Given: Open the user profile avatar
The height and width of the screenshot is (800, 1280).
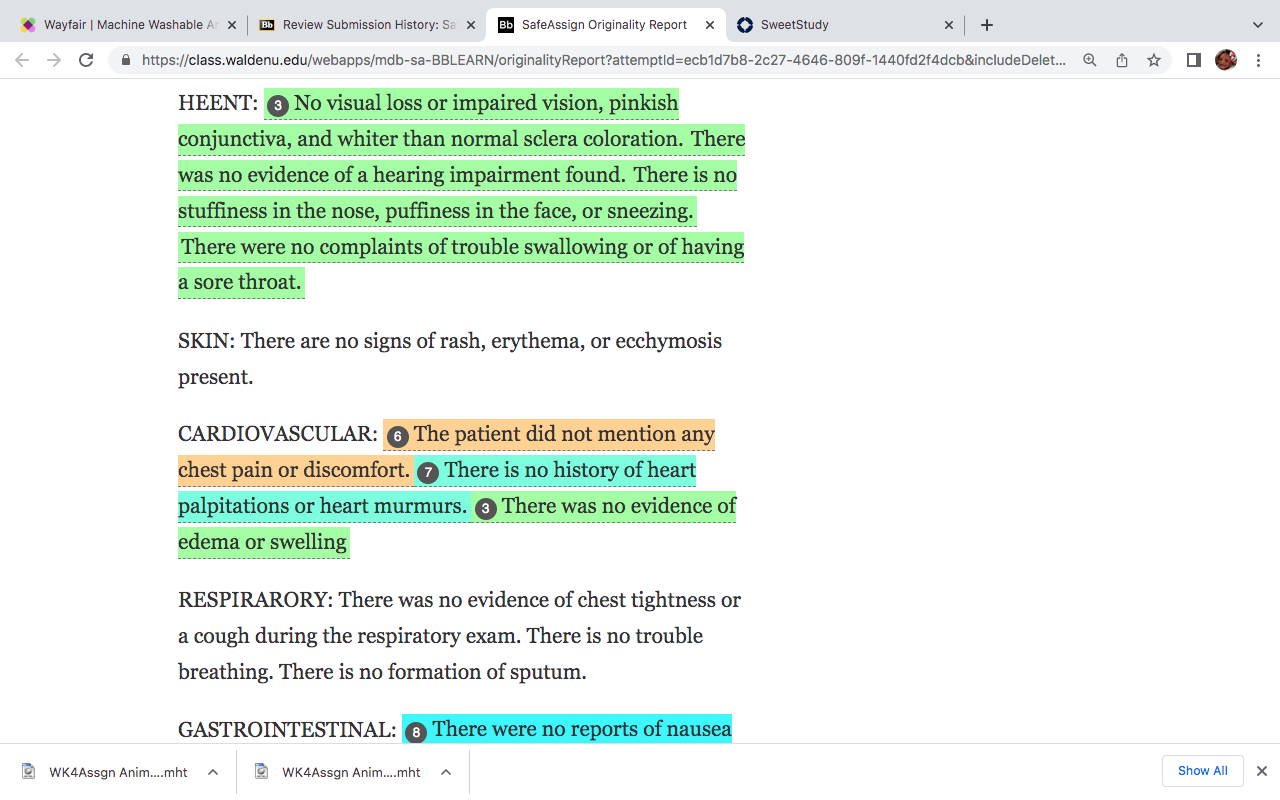Looking at the screenshot, I should [x=1226, y=60].
